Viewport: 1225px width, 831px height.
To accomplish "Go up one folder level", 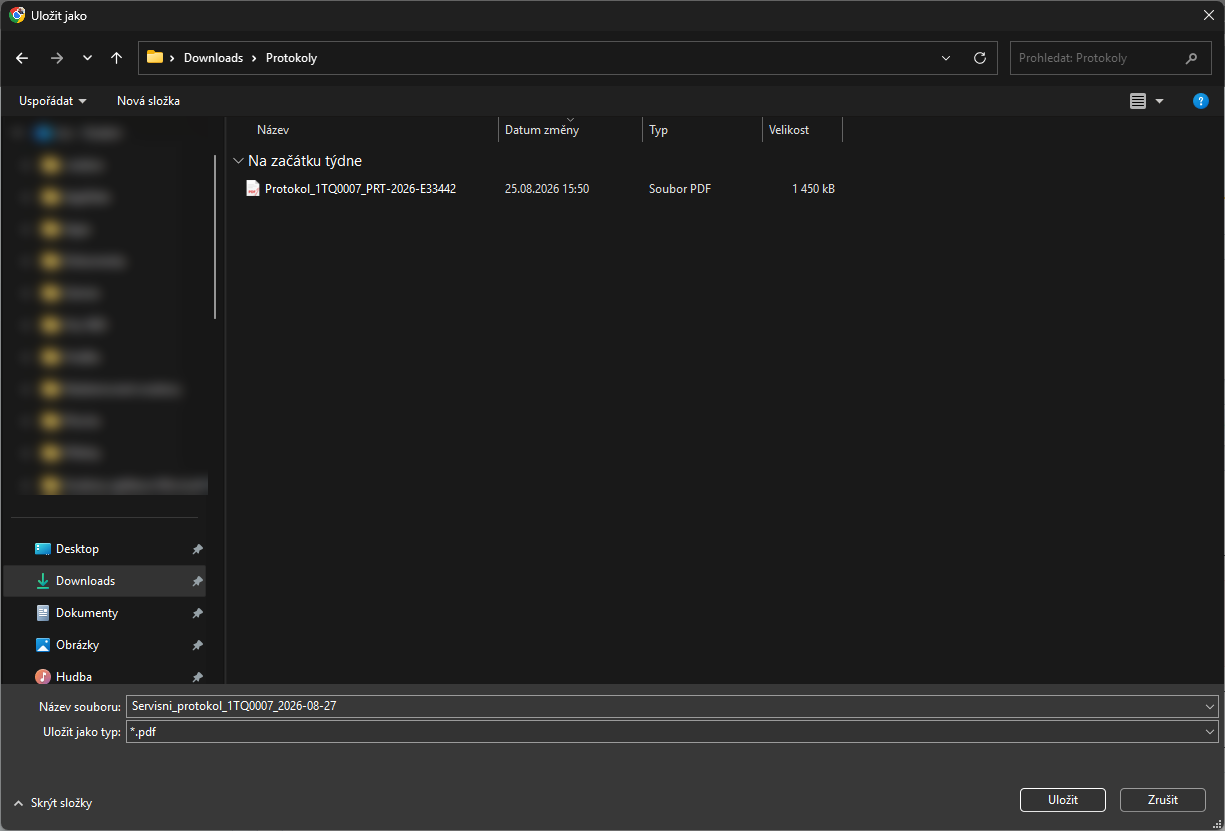I will 116,58.
